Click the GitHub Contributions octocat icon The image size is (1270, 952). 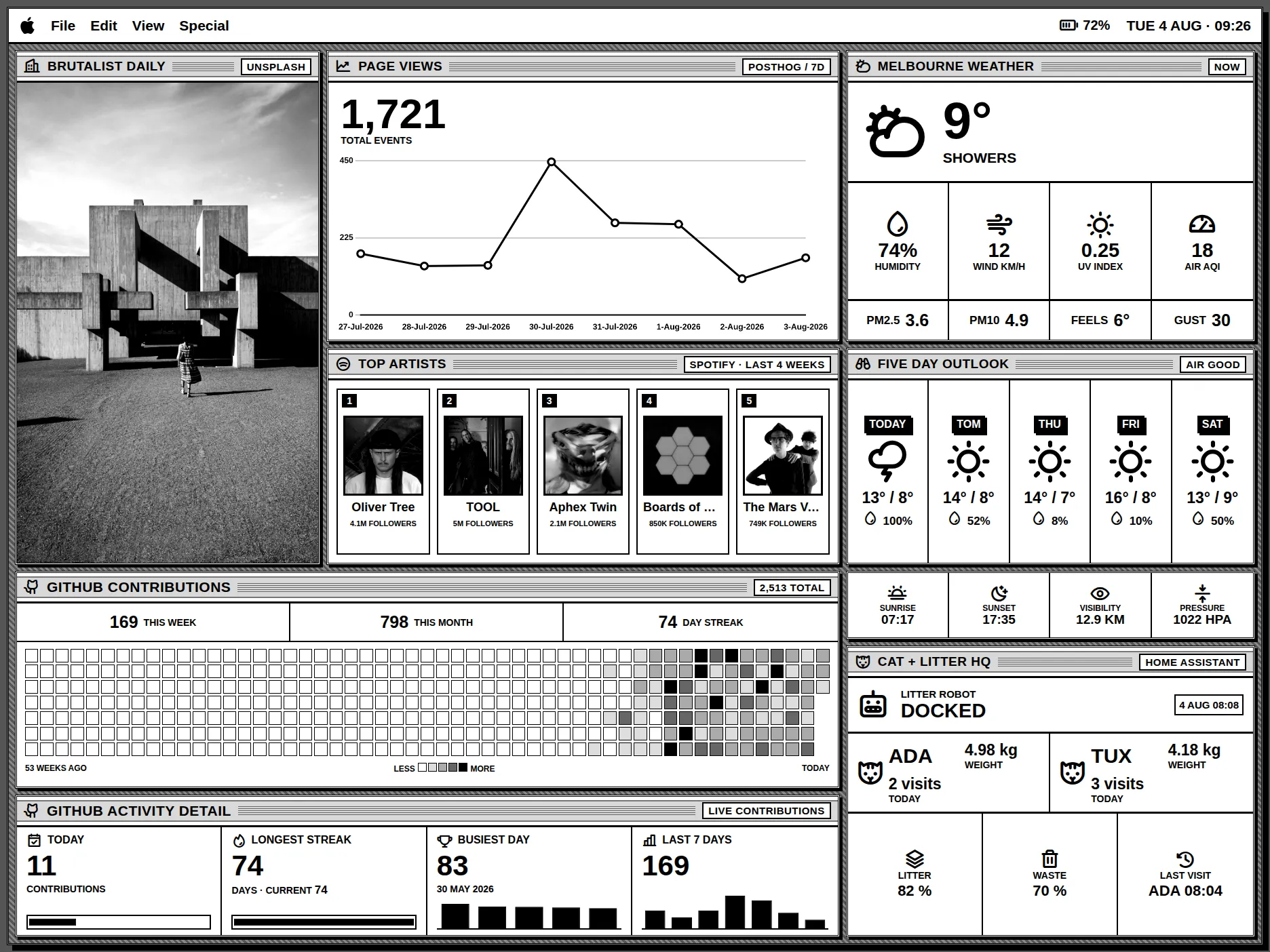click(31, 587)
